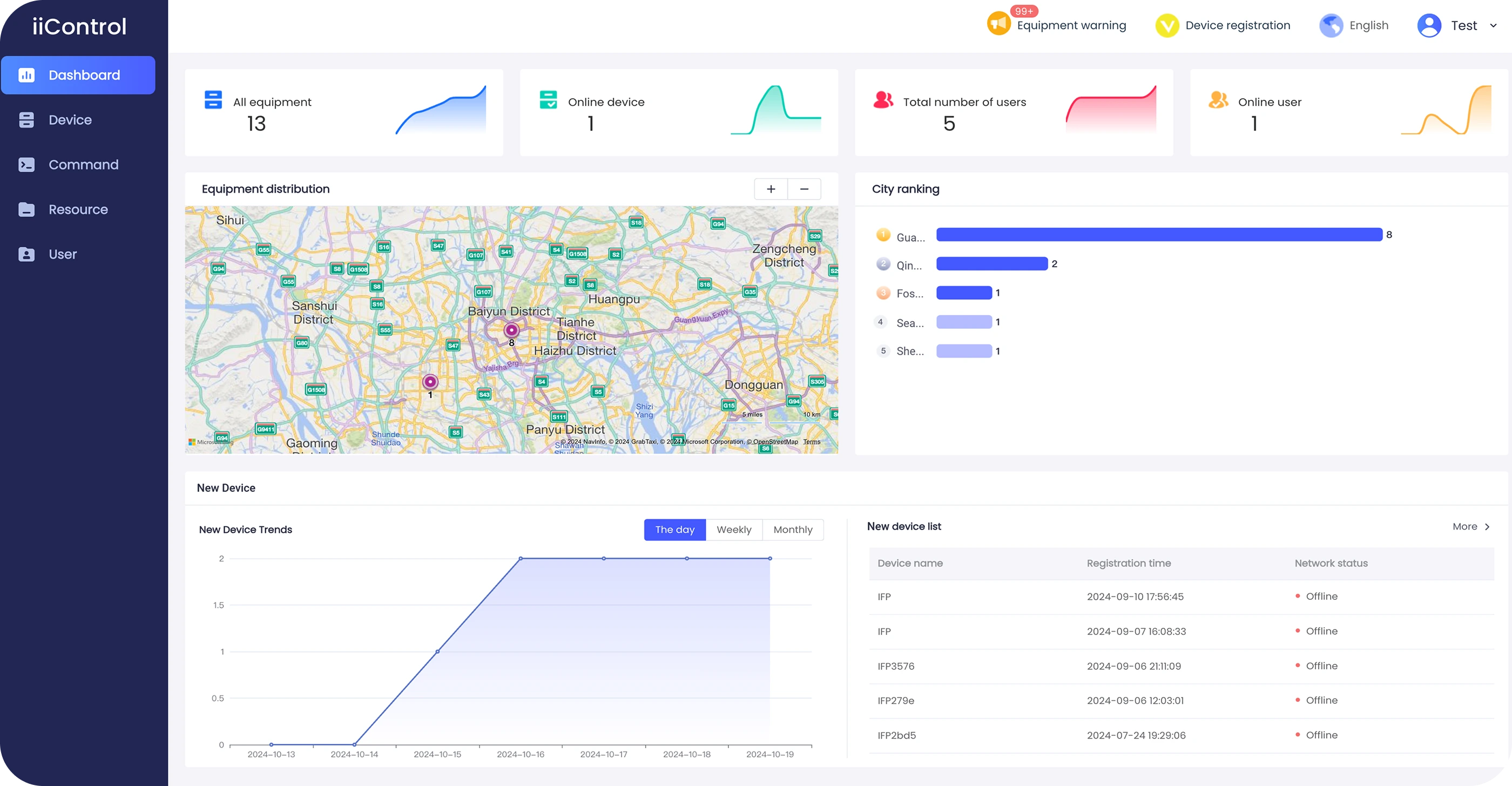Image resolution: width=1512 pixels, height=786 pixels.
Task: Zoom out the map with minus button
Action: tap(804, 189)
